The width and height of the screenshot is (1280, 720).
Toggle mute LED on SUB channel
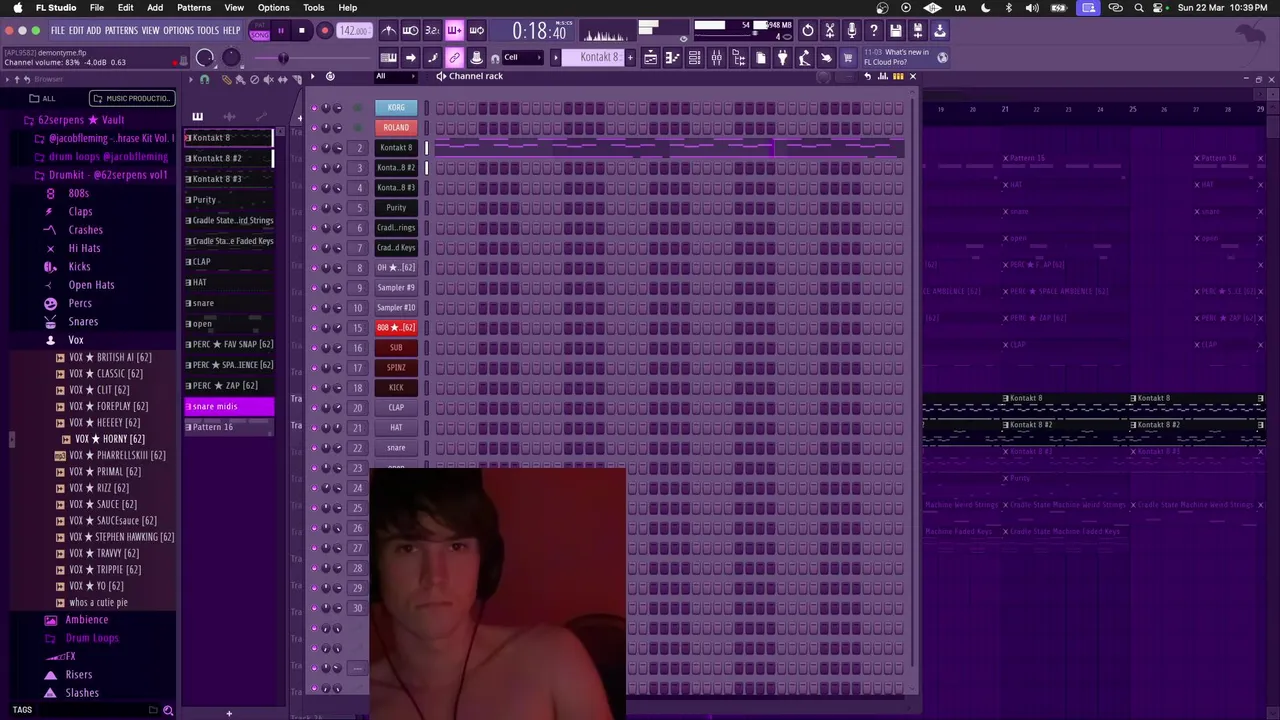pos(314,347)
